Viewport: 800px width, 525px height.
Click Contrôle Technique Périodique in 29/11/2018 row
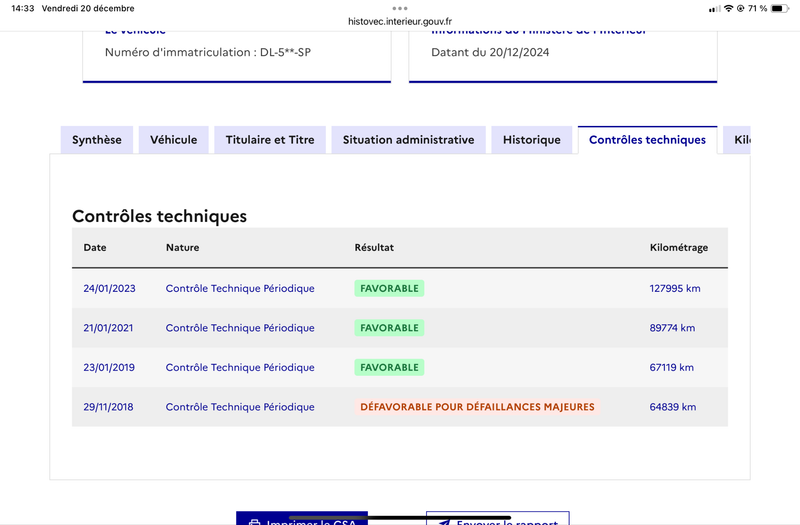point(240,407)
